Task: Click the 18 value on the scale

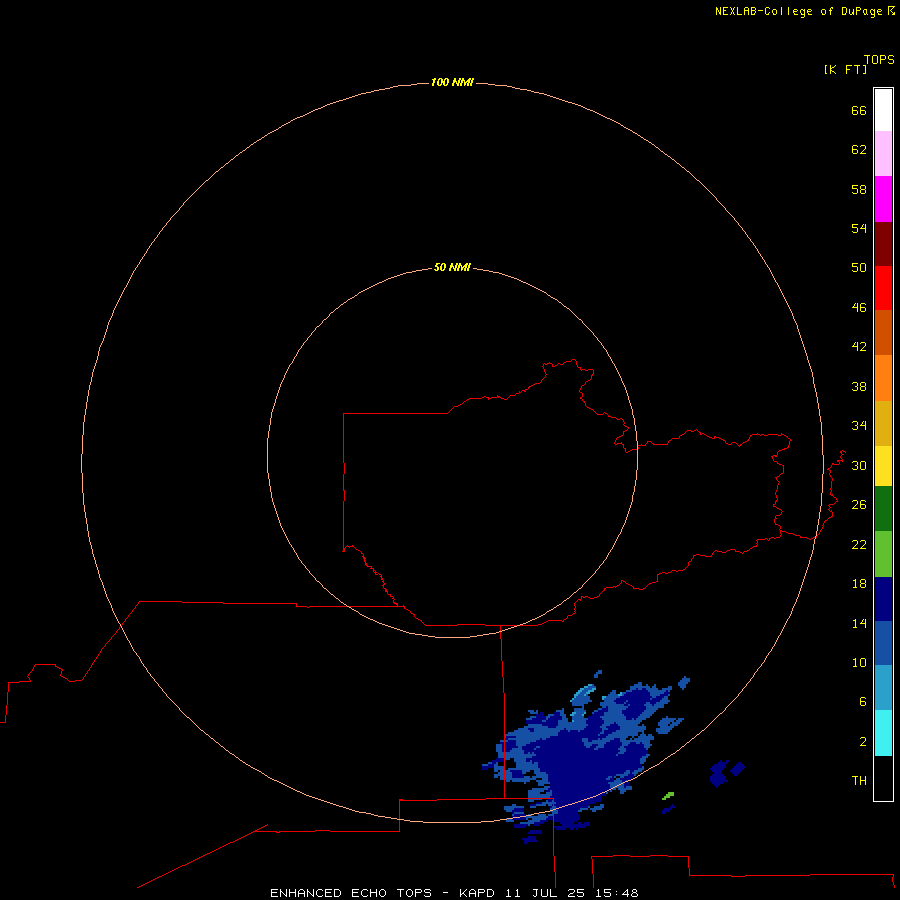Action: point(859,584)
